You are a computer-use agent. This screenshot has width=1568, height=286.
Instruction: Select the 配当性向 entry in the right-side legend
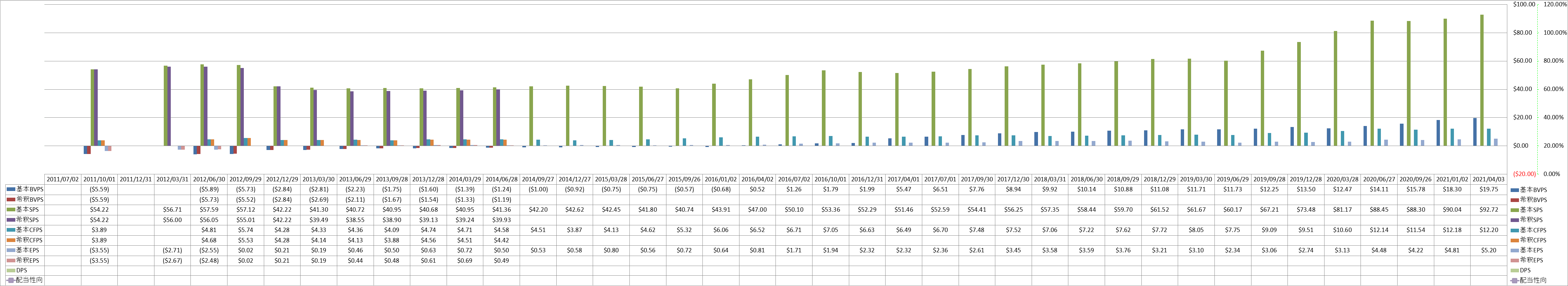click(x=1528, y=281)
